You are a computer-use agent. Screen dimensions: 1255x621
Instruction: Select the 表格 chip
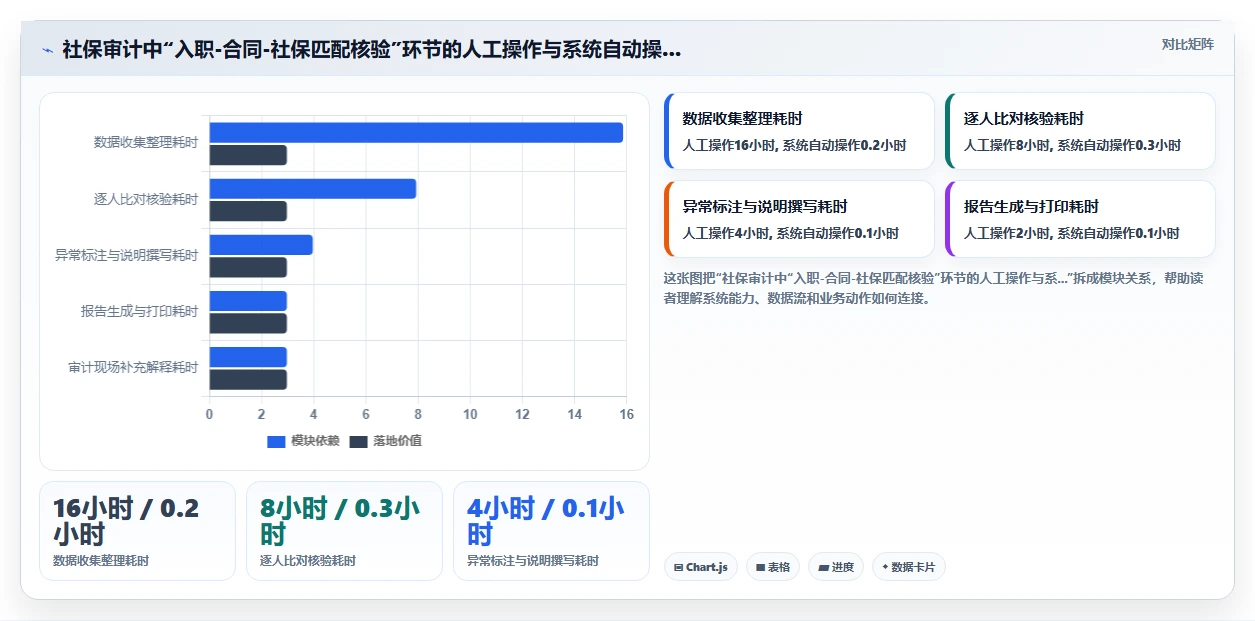pos(773,567)
